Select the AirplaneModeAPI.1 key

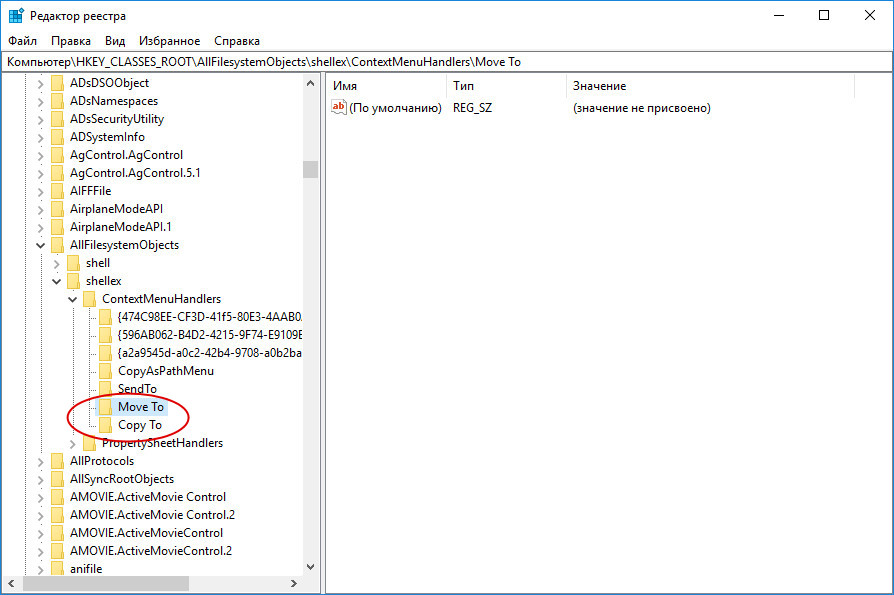(121, 227)
